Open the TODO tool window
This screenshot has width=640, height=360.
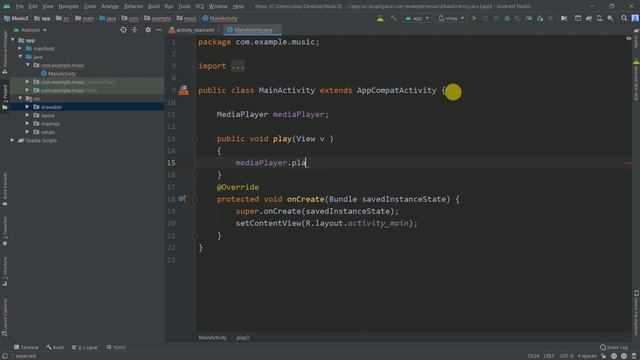tap(116, 347)
